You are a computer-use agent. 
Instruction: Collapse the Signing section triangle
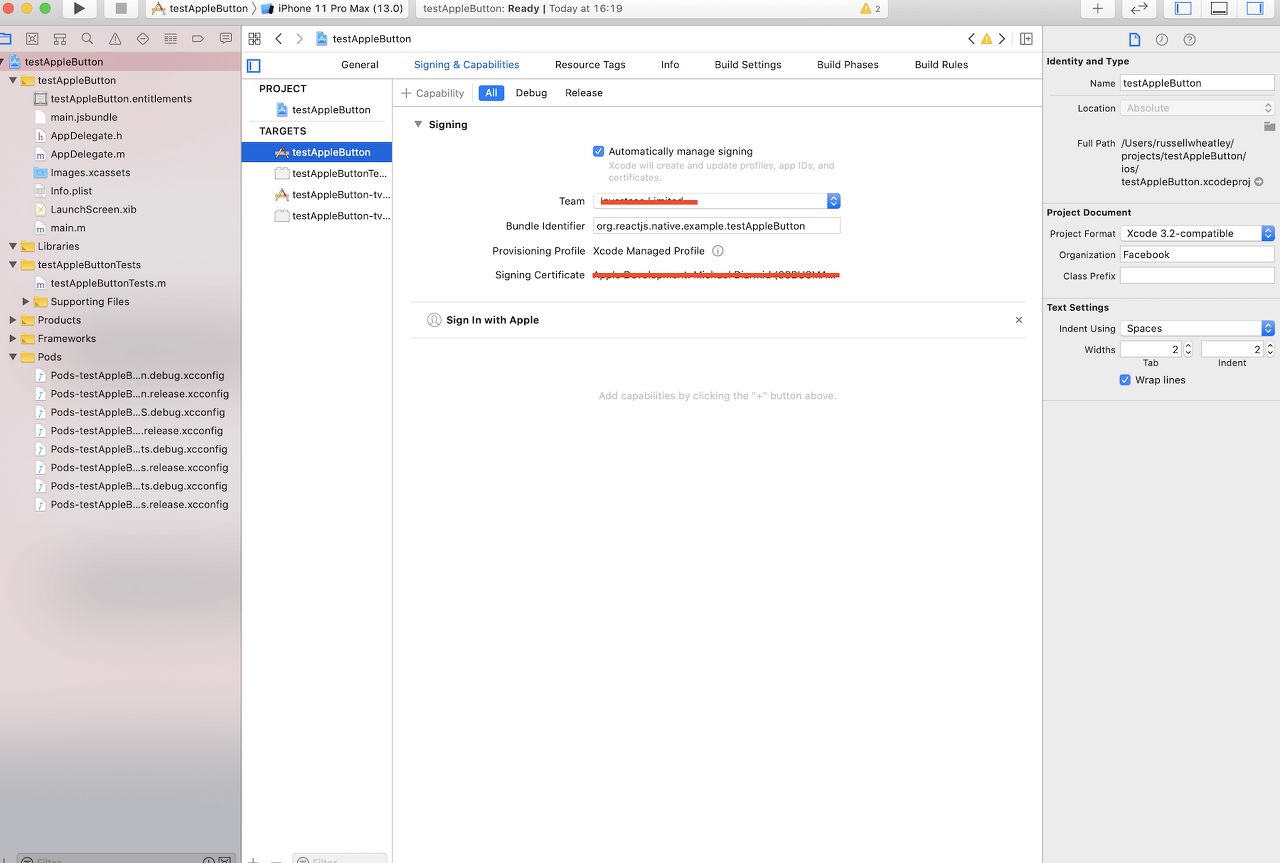point(418,124)
